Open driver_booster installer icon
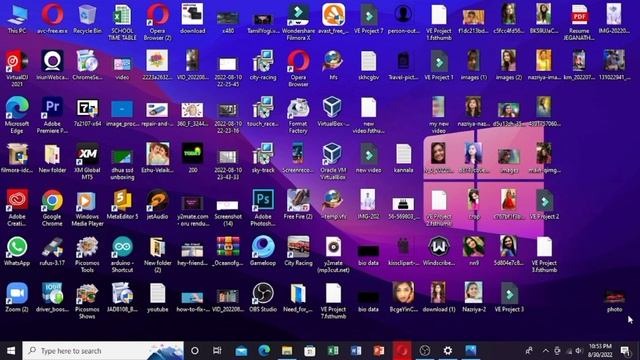Viewport: 640px width, 360px height. 52,298
